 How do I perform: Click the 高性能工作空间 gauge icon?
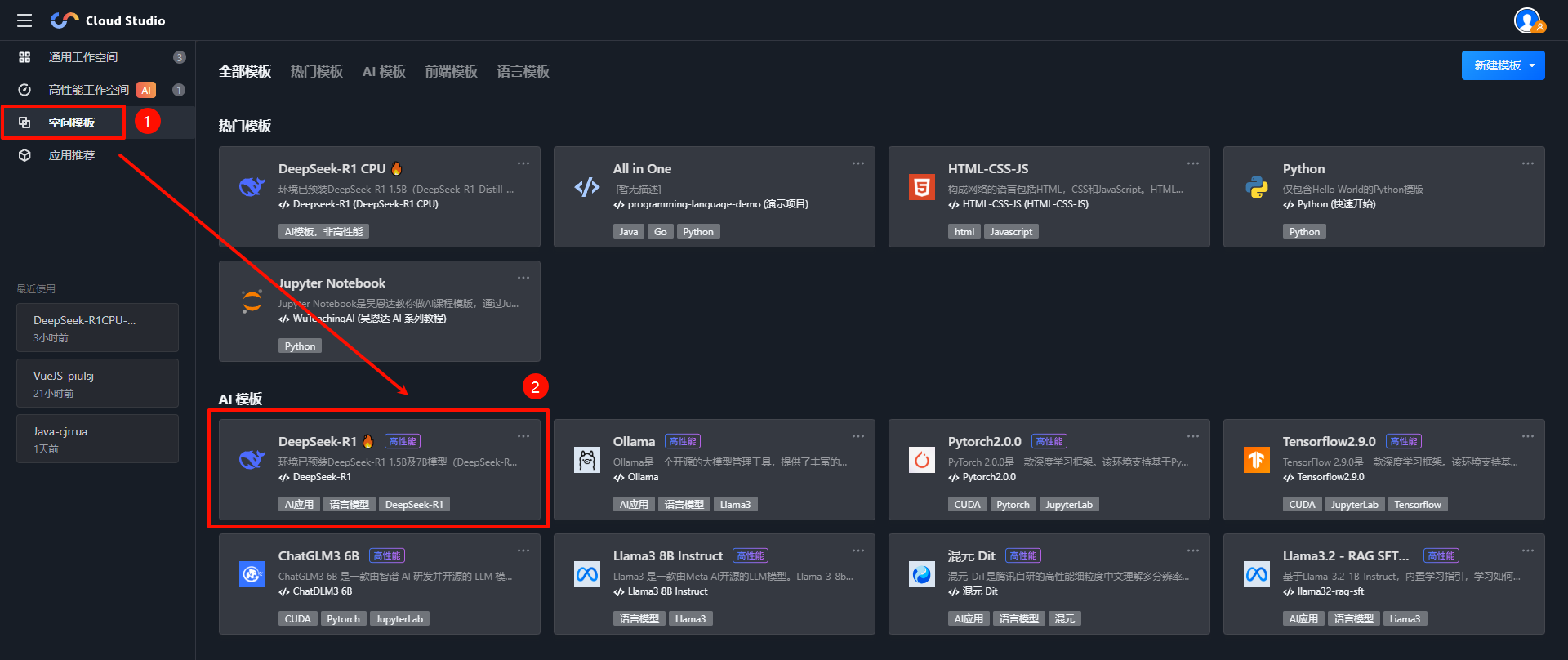[x=24, y=90]
